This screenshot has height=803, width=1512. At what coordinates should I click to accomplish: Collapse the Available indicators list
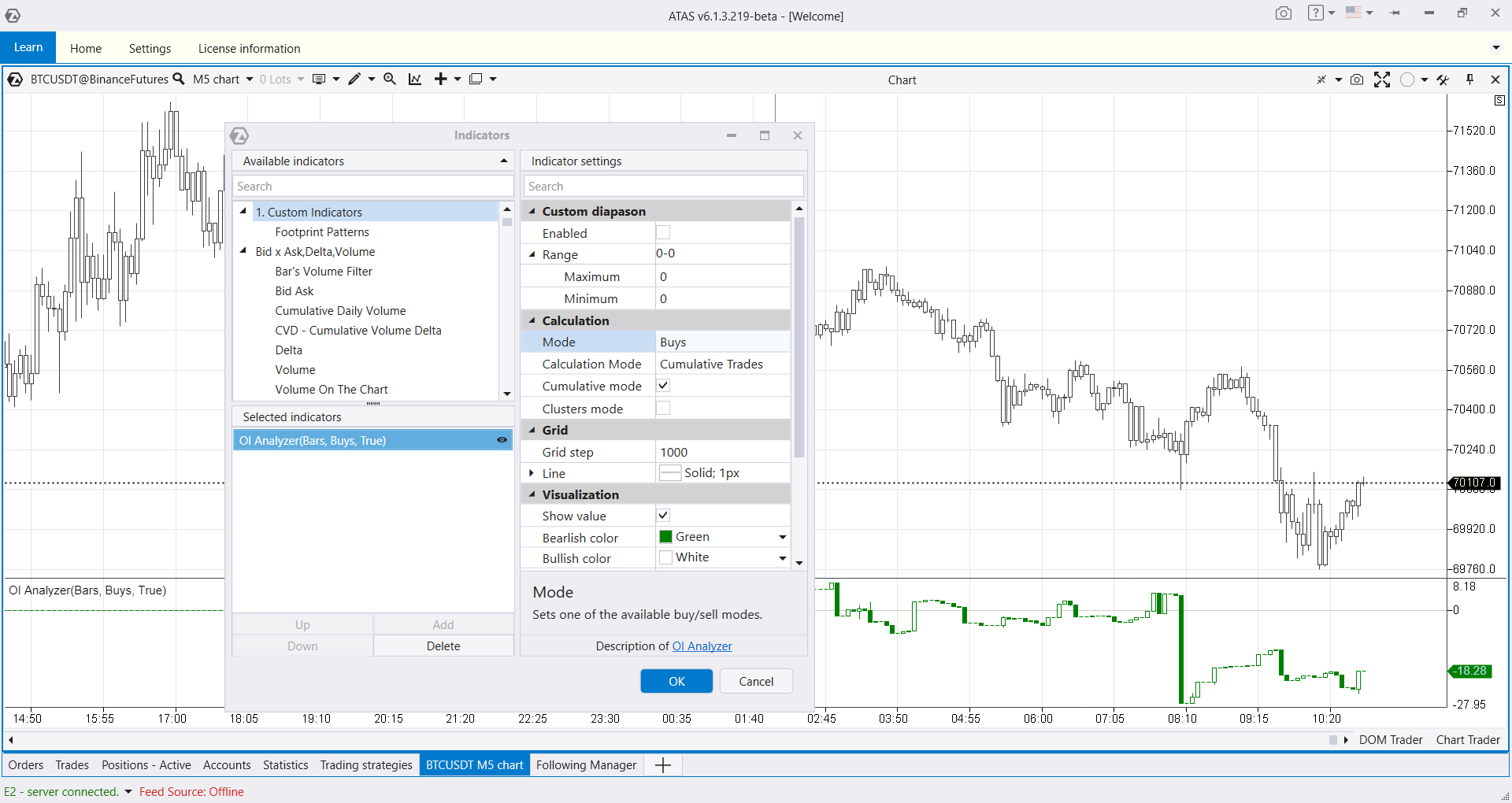pos(503,161)
